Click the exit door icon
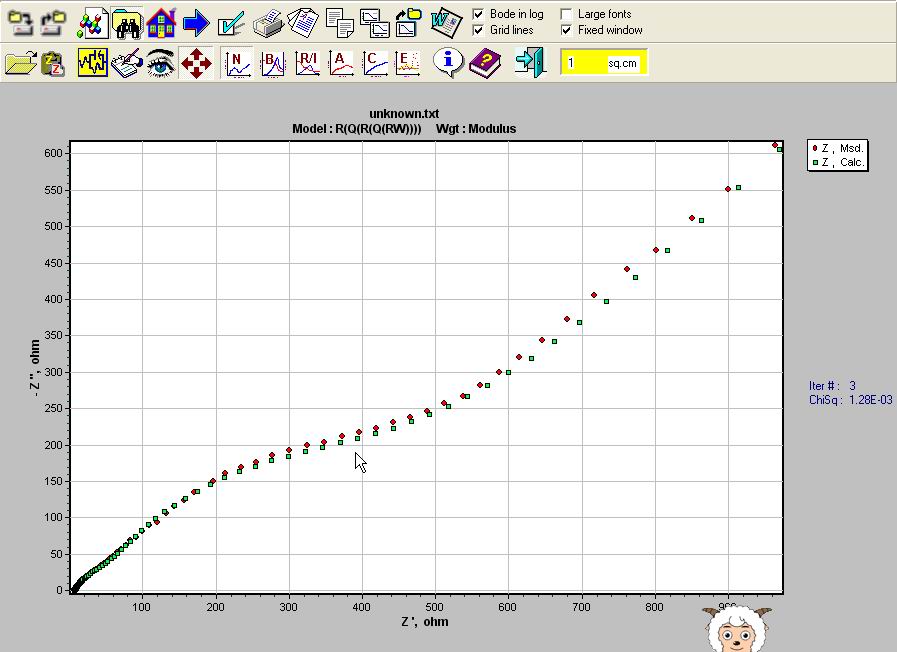This screenshot has height=652, width=897. (530, 63)
